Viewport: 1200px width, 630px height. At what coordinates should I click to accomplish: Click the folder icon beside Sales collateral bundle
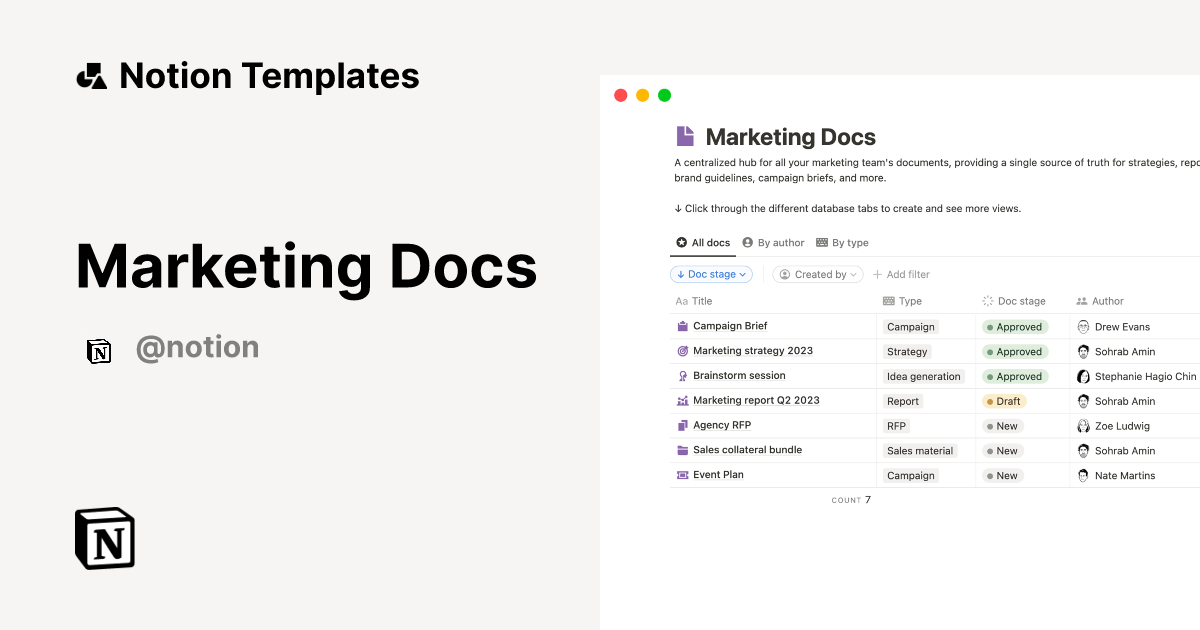click(x=684, y=450)
